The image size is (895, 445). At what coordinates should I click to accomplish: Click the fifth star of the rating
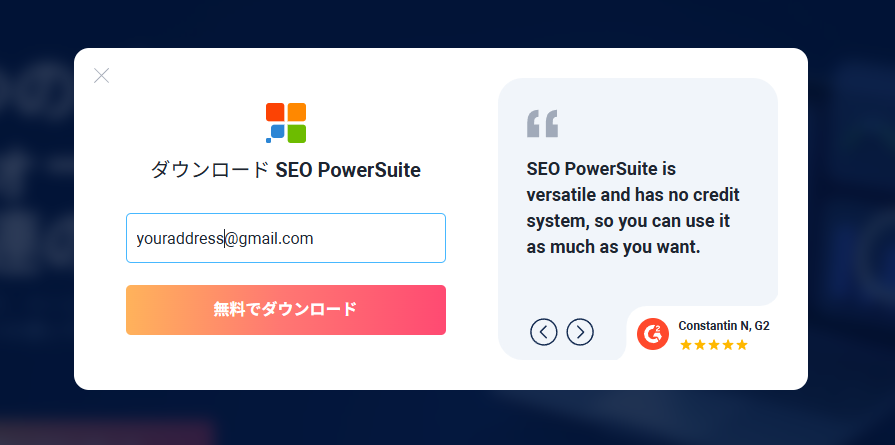pos(742,345)
